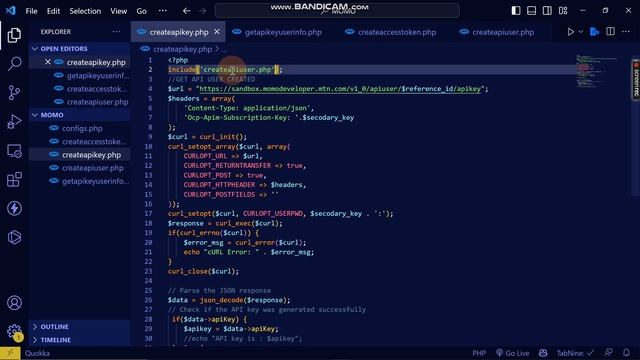Open the sandbox.momodeveloper URL link
Image resolution: width=640 pixels, height=360 pixels.
point(340,89)
